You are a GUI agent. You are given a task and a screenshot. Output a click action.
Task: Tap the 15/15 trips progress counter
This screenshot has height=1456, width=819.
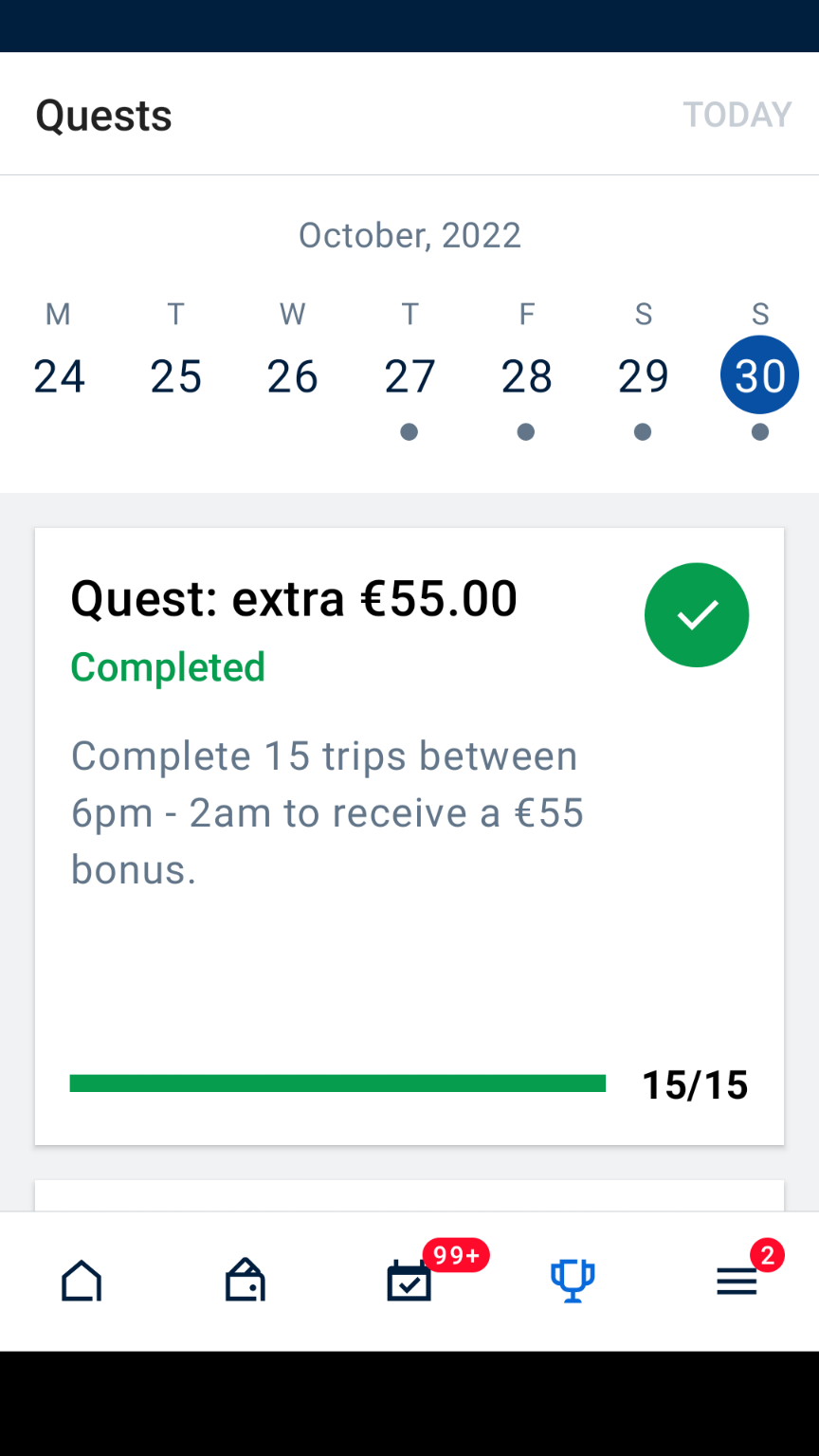pos(695,1085)
